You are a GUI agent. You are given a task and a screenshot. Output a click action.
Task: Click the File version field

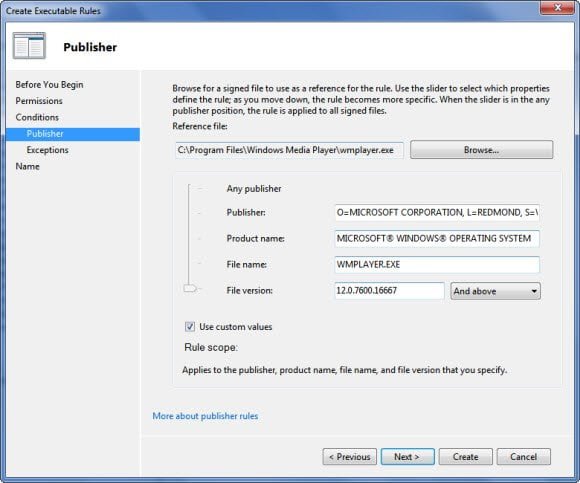[389, 291]
